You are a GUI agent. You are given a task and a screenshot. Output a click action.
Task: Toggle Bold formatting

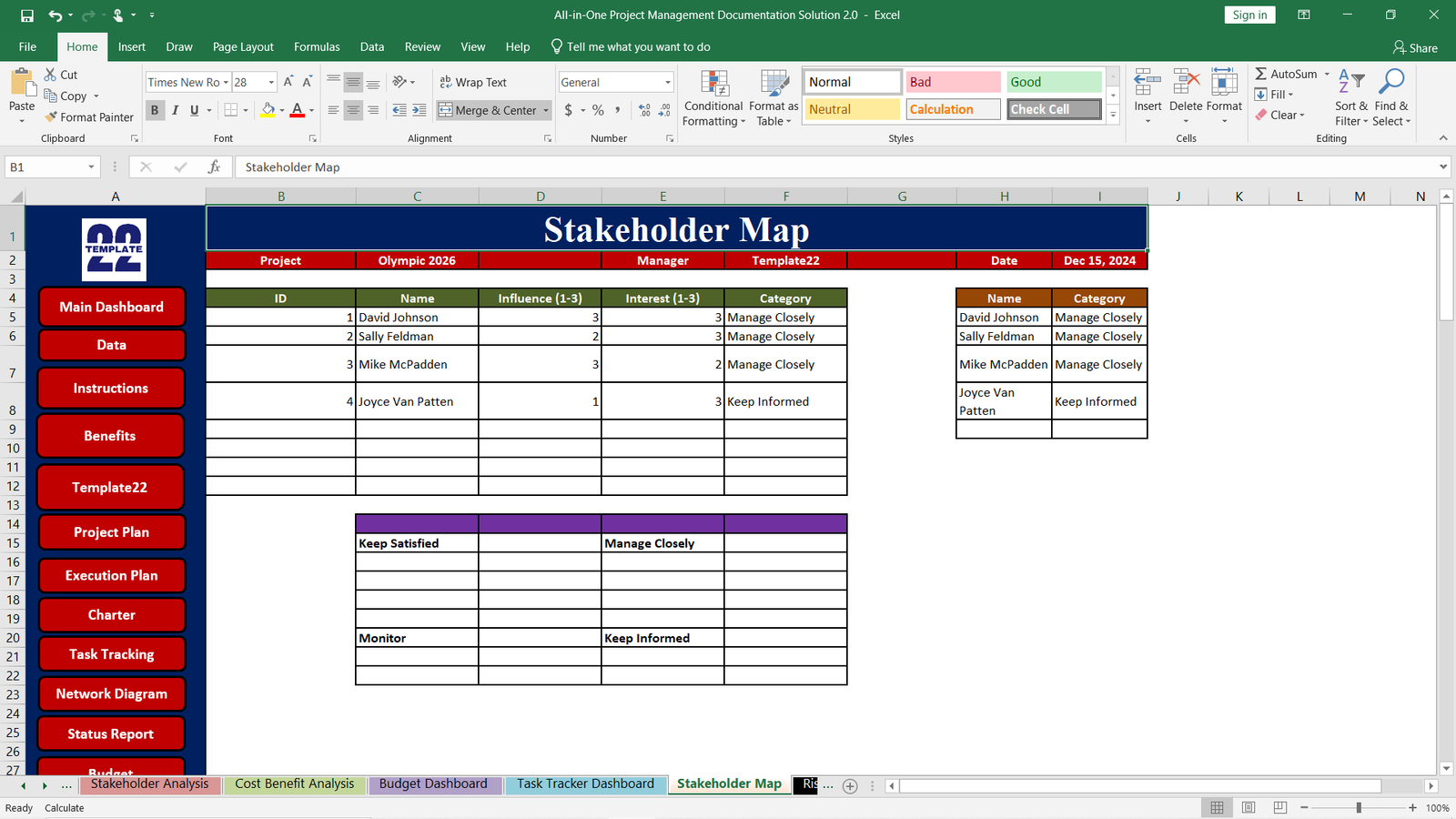coord(155,110)
